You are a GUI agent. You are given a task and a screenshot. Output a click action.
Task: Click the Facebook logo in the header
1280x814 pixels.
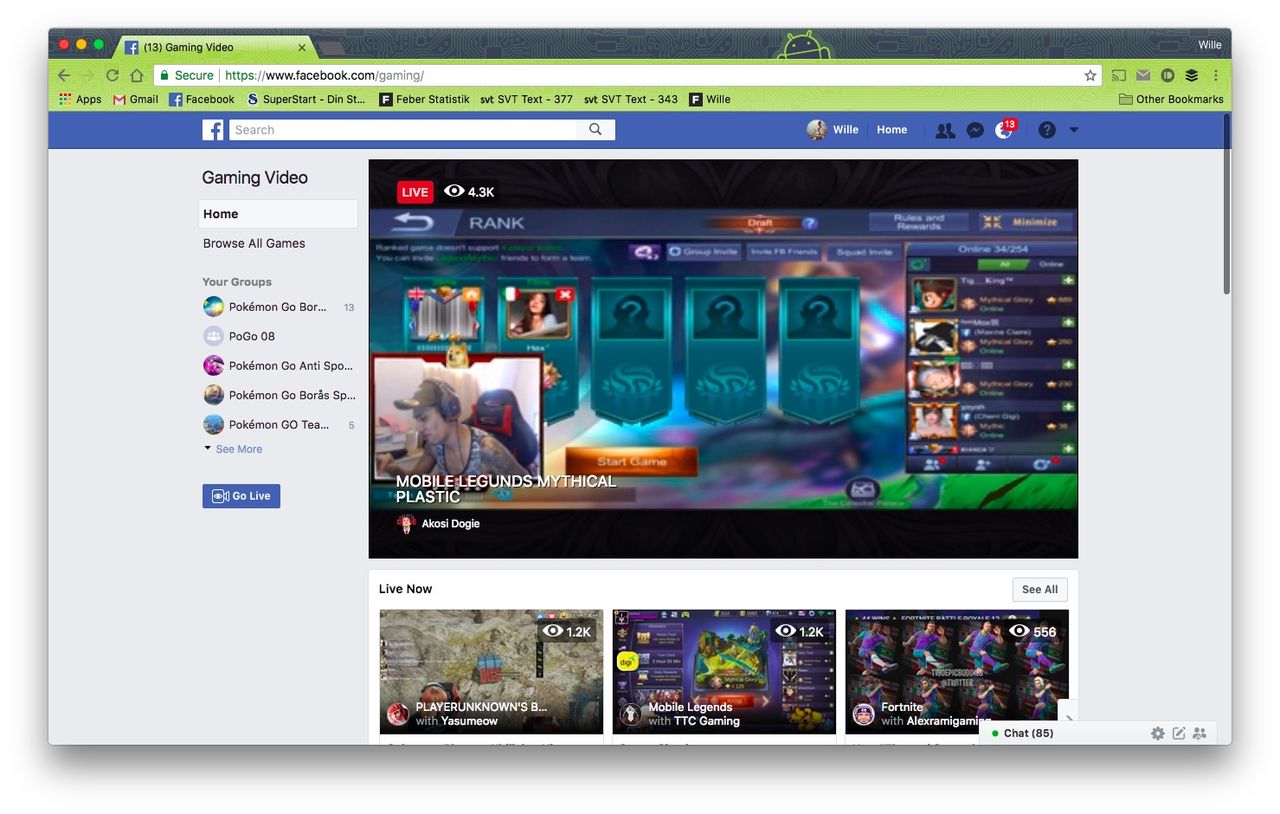click(212, 130)
